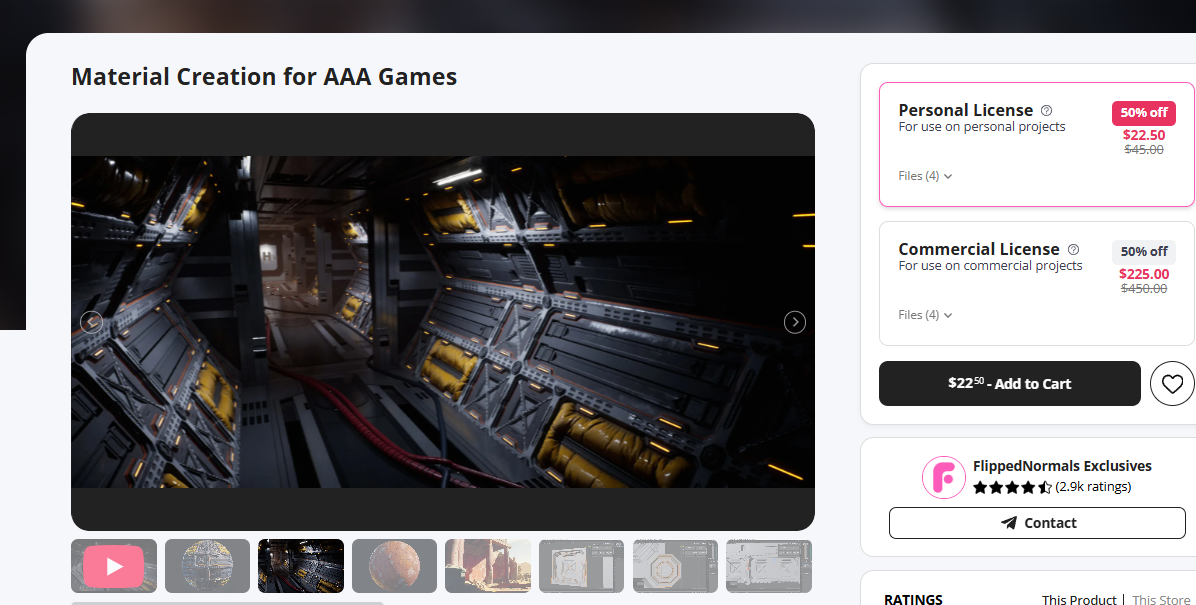Click the next arrow in the image carousel
The image size is (1196, 605).
[795, 322]
